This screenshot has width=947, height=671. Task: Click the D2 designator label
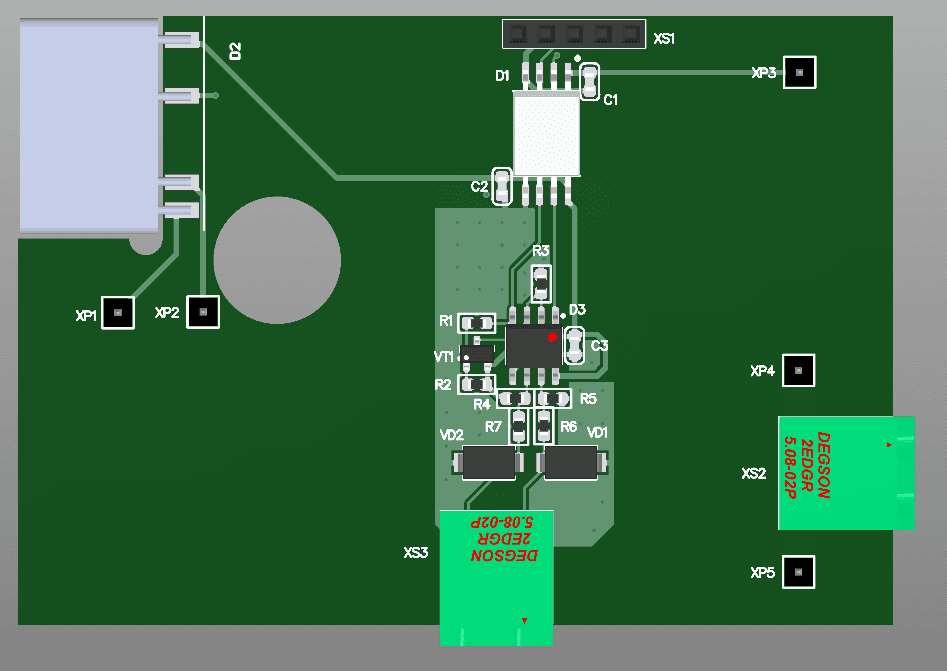click(236, 51)
